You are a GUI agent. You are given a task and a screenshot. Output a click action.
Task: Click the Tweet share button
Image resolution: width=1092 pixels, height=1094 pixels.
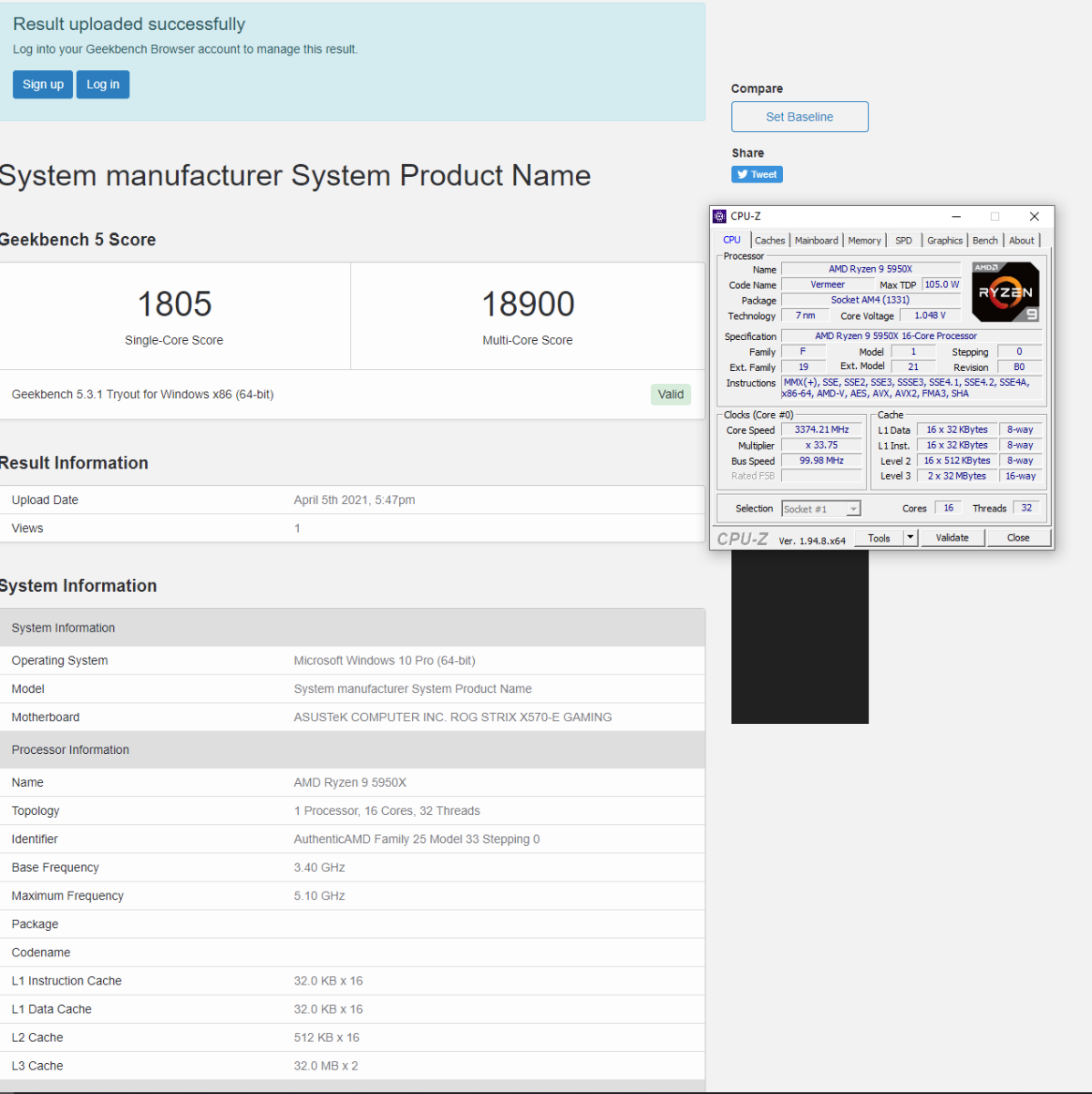pyautogui.click(x=757, y=174)
